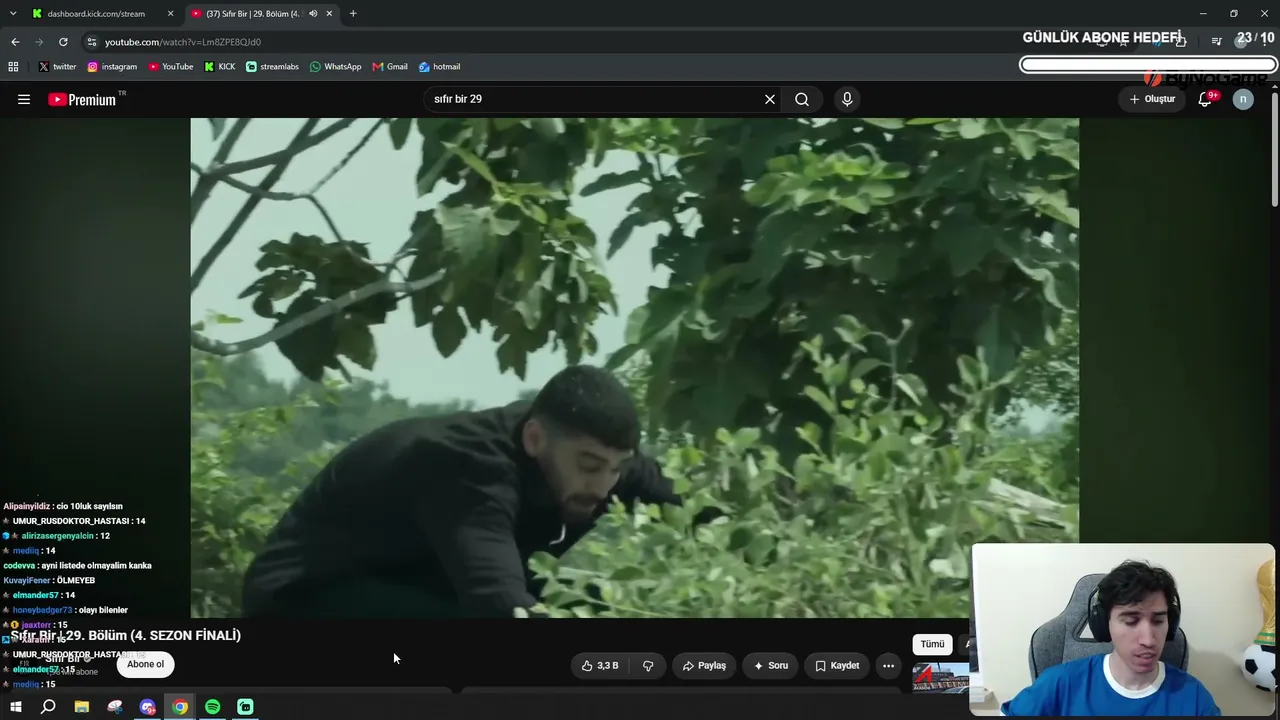View site information icon in address bar
This screenshot has height=720, width=1280.
92,42
